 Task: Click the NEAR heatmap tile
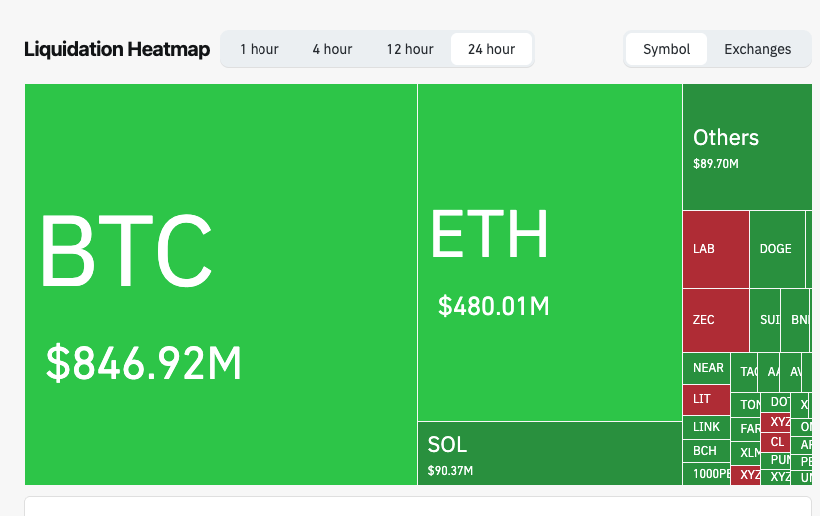click(706, 369)
